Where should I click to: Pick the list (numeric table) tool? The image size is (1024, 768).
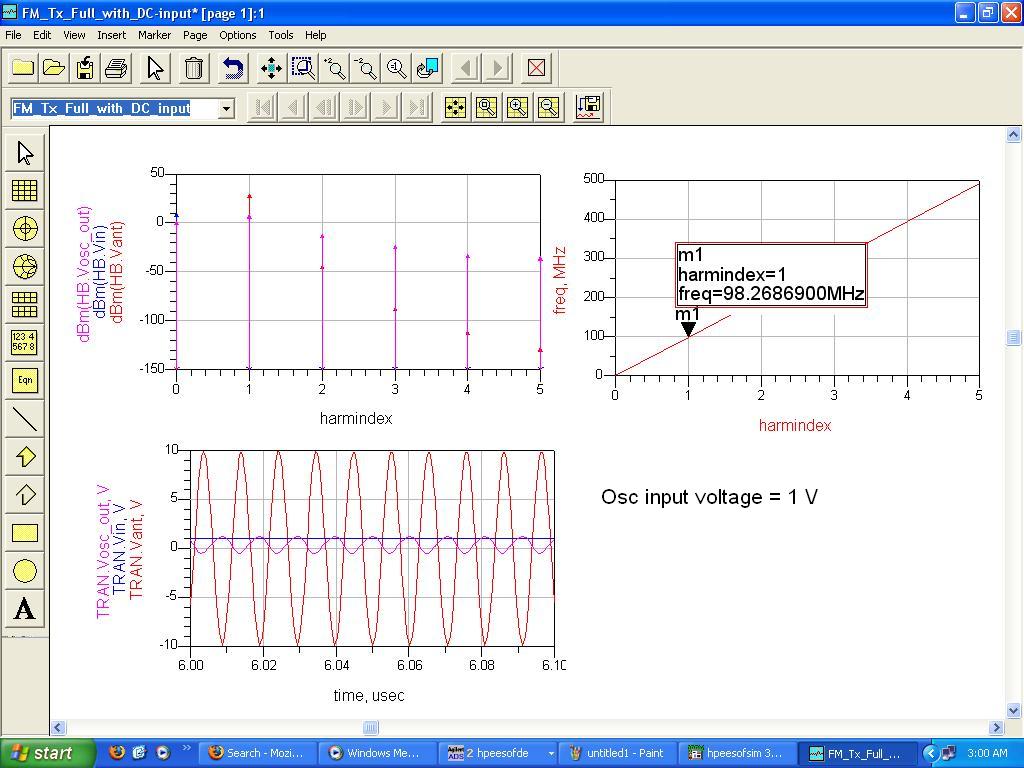(x=25, y=342)
